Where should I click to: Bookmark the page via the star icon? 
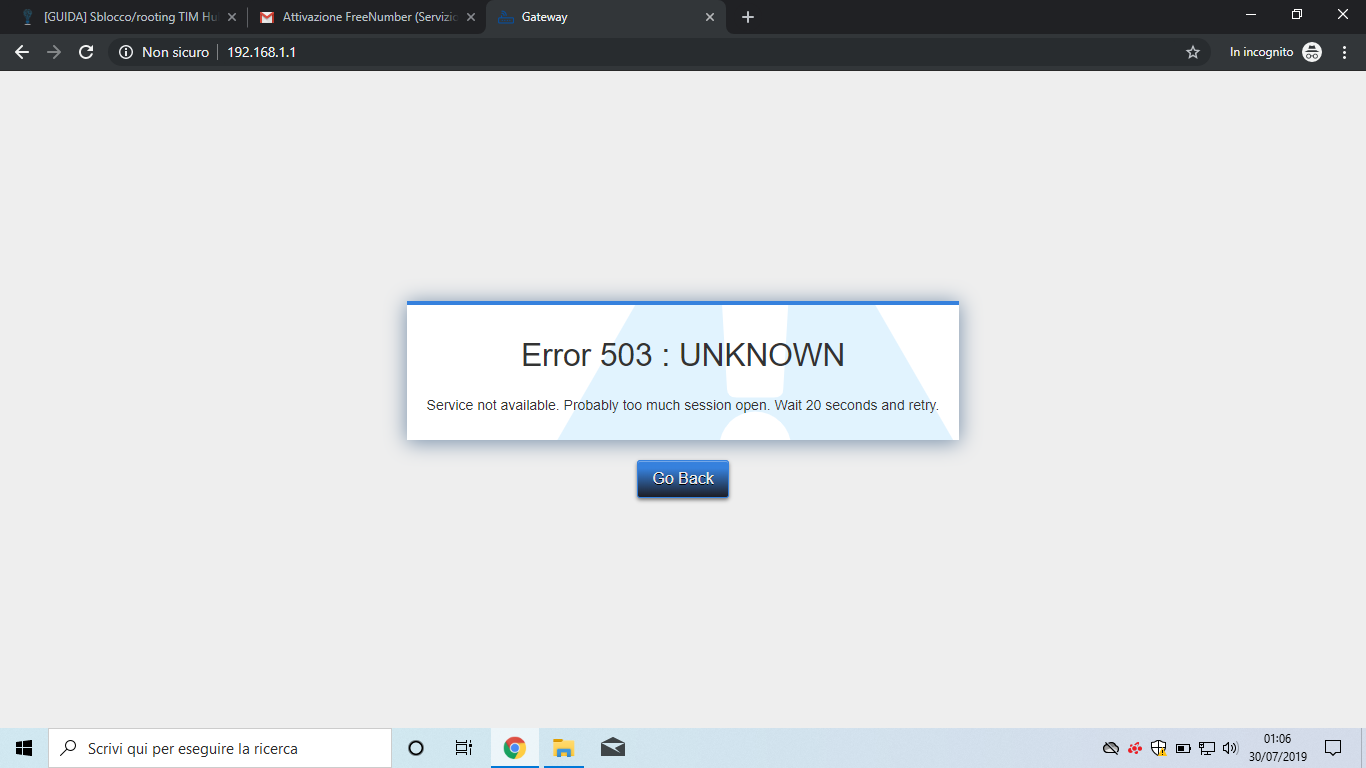tap(1193, 52)
